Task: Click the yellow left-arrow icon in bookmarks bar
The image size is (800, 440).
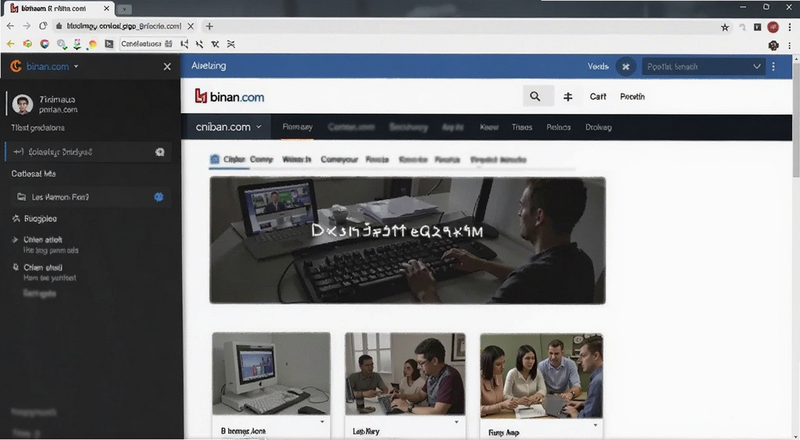Action: 10,44
